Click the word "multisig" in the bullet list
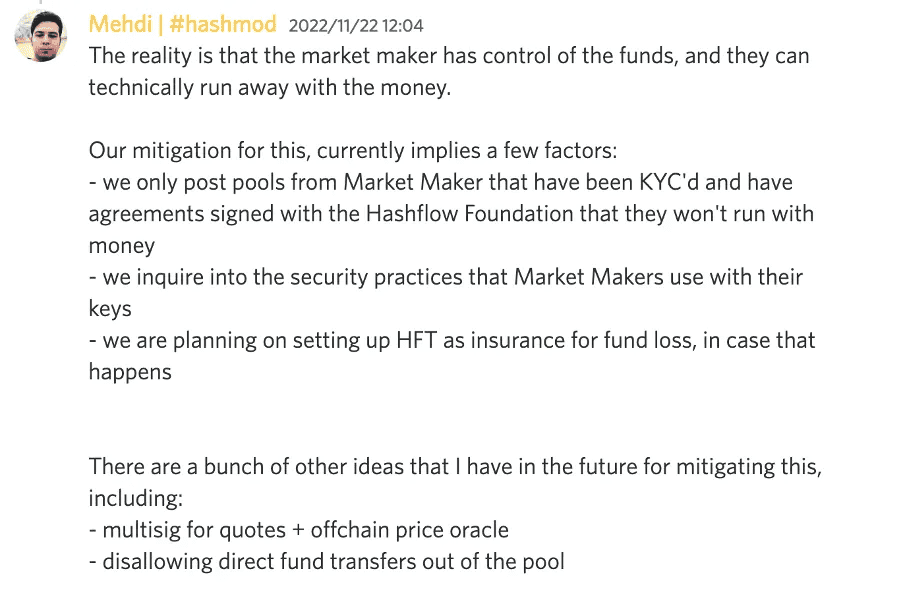Viewport: 904px width, 602px height. click(x=142, y=530)
